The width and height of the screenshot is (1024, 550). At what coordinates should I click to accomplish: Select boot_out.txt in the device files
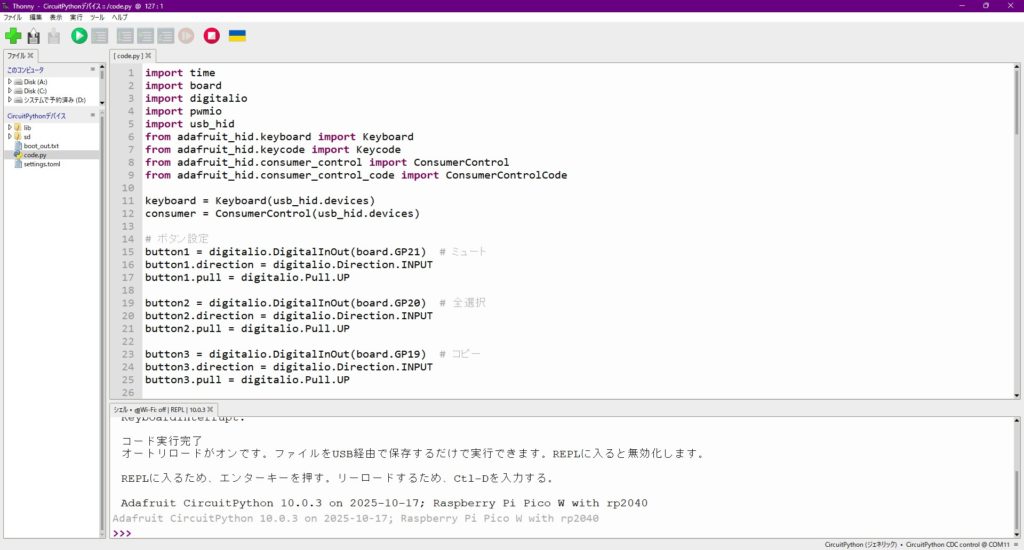(41, 146)
